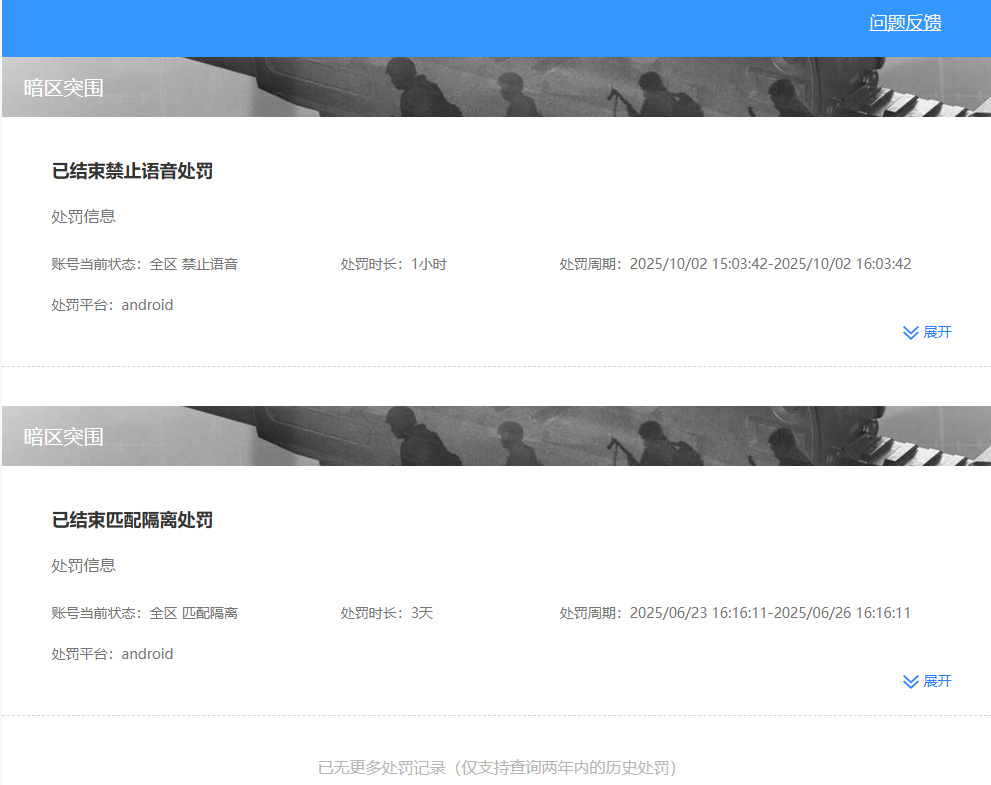The width and height of the screenshot is (991, 785).
Task: Select the android platform label in second record
Action: [x=147, y=654]
